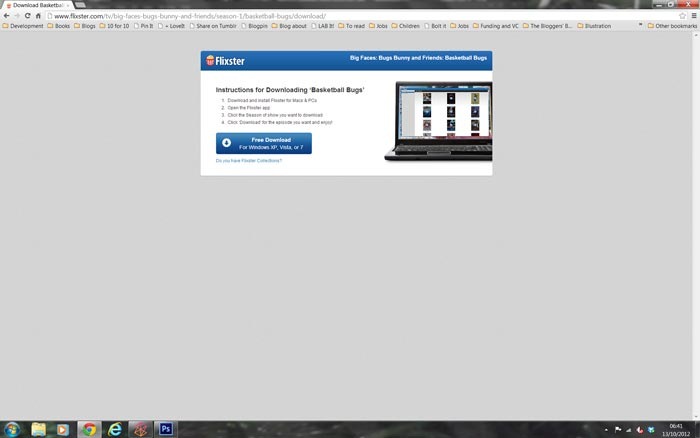Click the instruction 'Open the Flixster app'
Screen dimensions: 700x438
[x=249, y=108]
